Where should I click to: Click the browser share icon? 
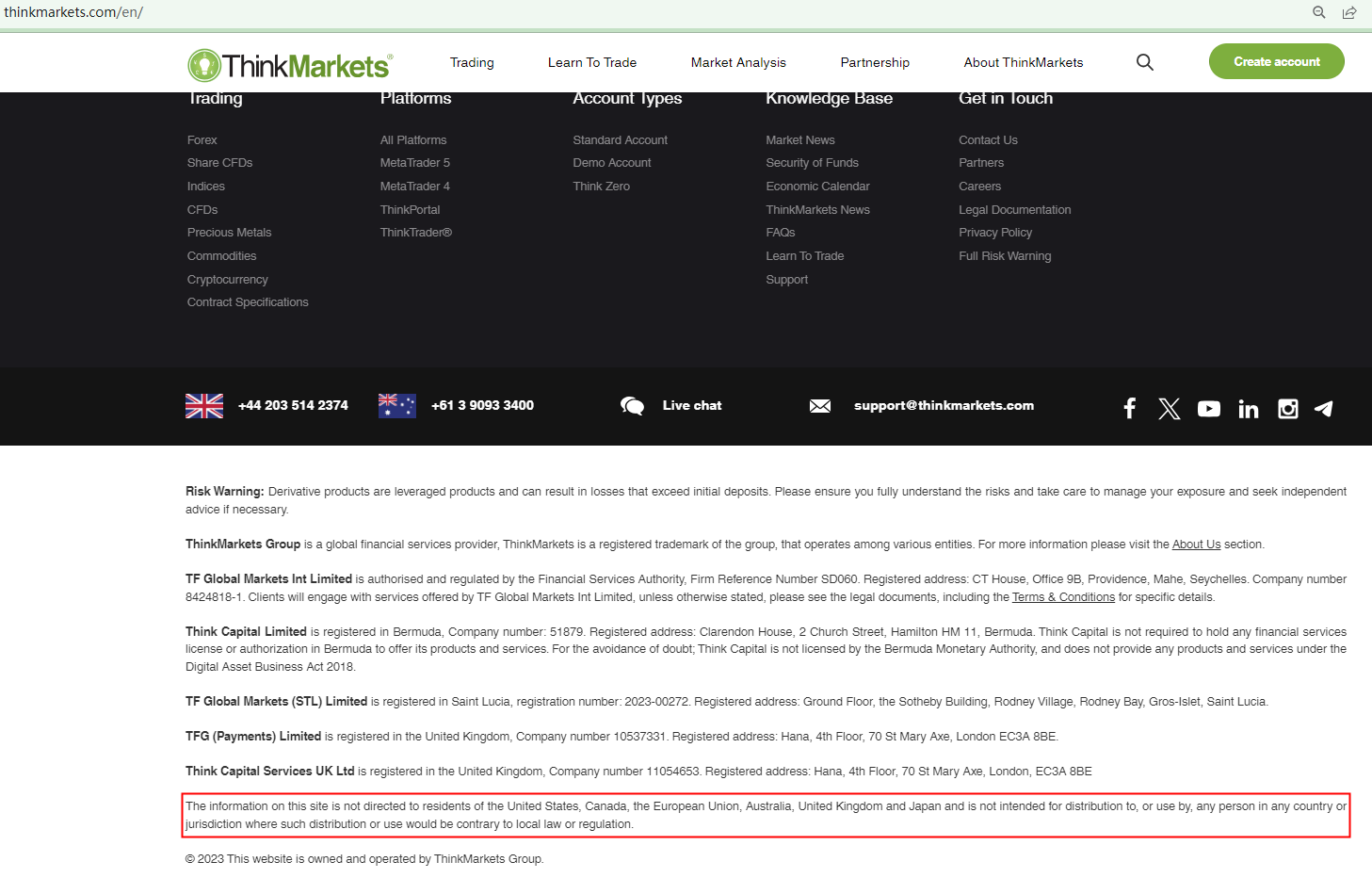pos(1349,12)
